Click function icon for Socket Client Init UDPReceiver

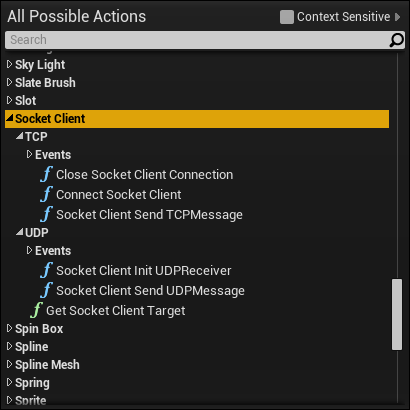coord(46,270)
